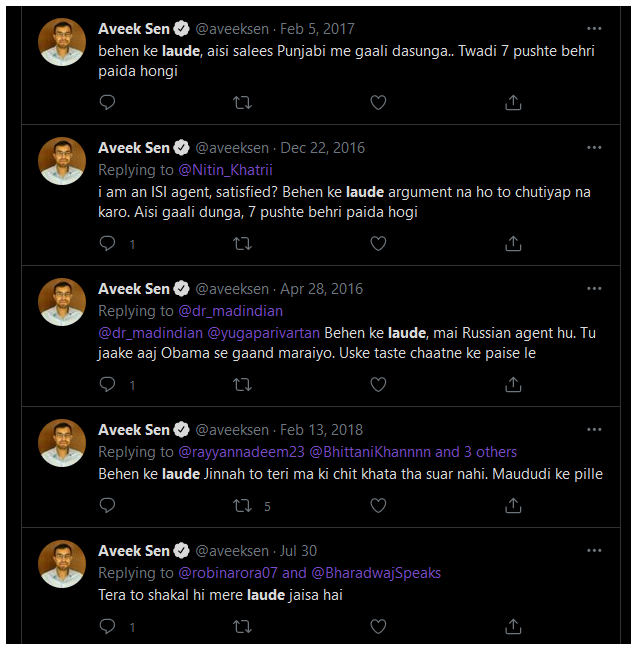This screenshot has width=637, height=650.
Task: Reply to the Feb 5, 2017 tweet
Action: [x=107, y=102]
